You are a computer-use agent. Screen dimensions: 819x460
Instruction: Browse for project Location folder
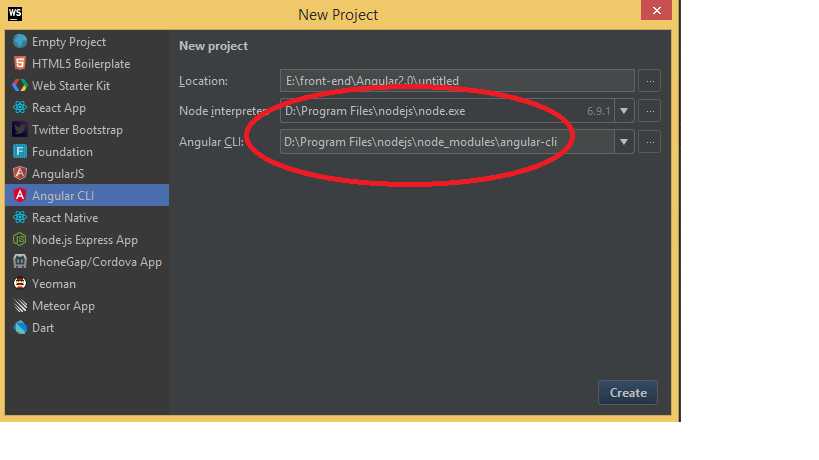(649, 81)
